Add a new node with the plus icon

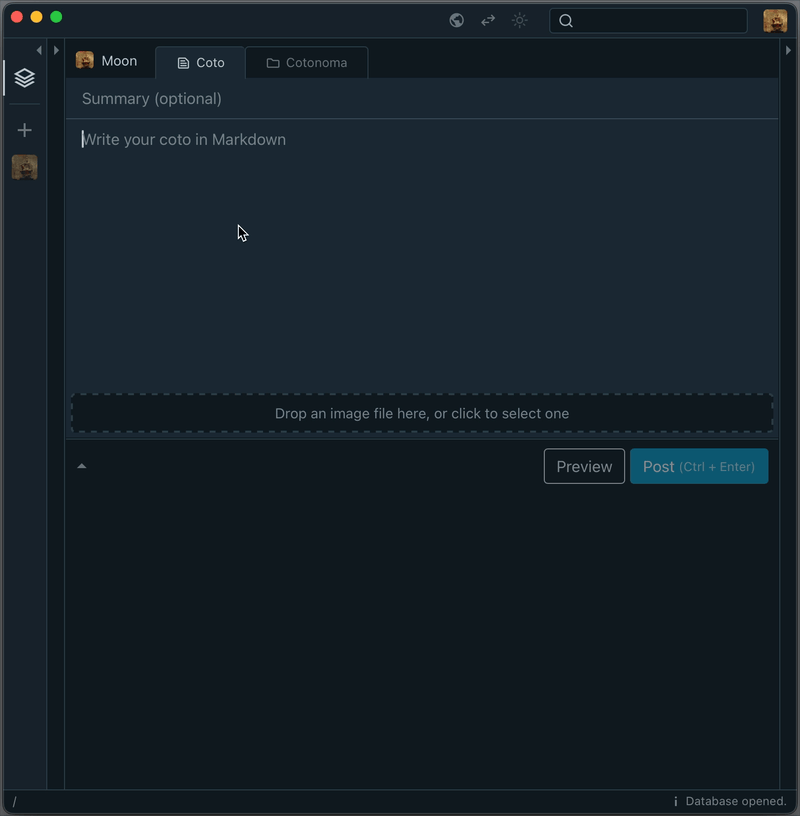coord(25,130)
